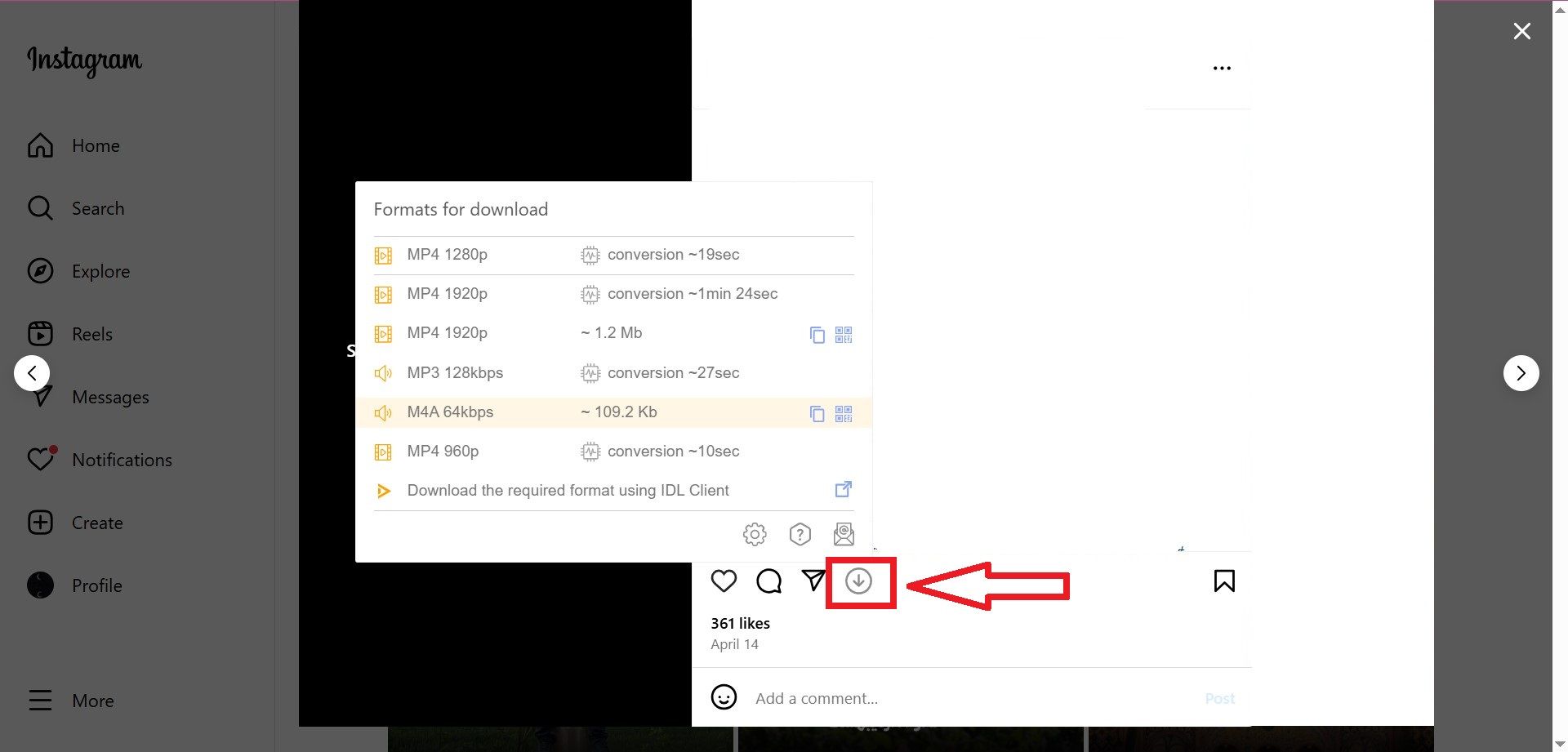The width and height of the screenshot is (1568, 752).
Task: Click the Reels clapper icon
Action: click(x=40, y=334)
